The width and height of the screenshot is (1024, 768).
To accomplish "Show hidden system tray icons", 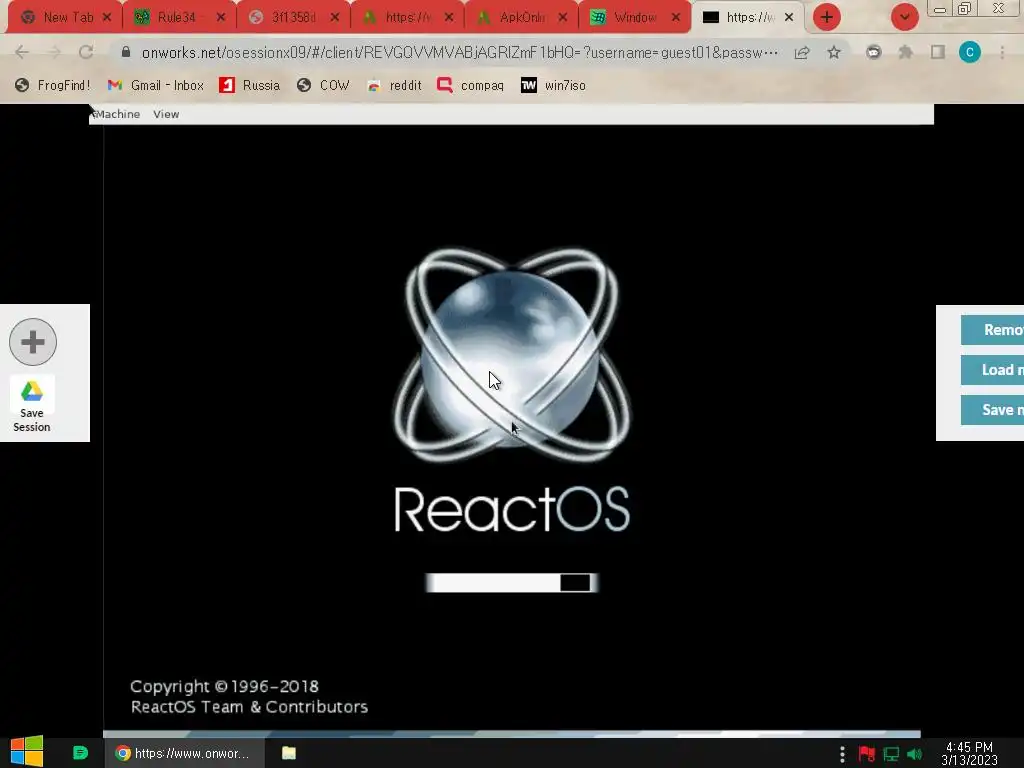I will coord(842,754).
